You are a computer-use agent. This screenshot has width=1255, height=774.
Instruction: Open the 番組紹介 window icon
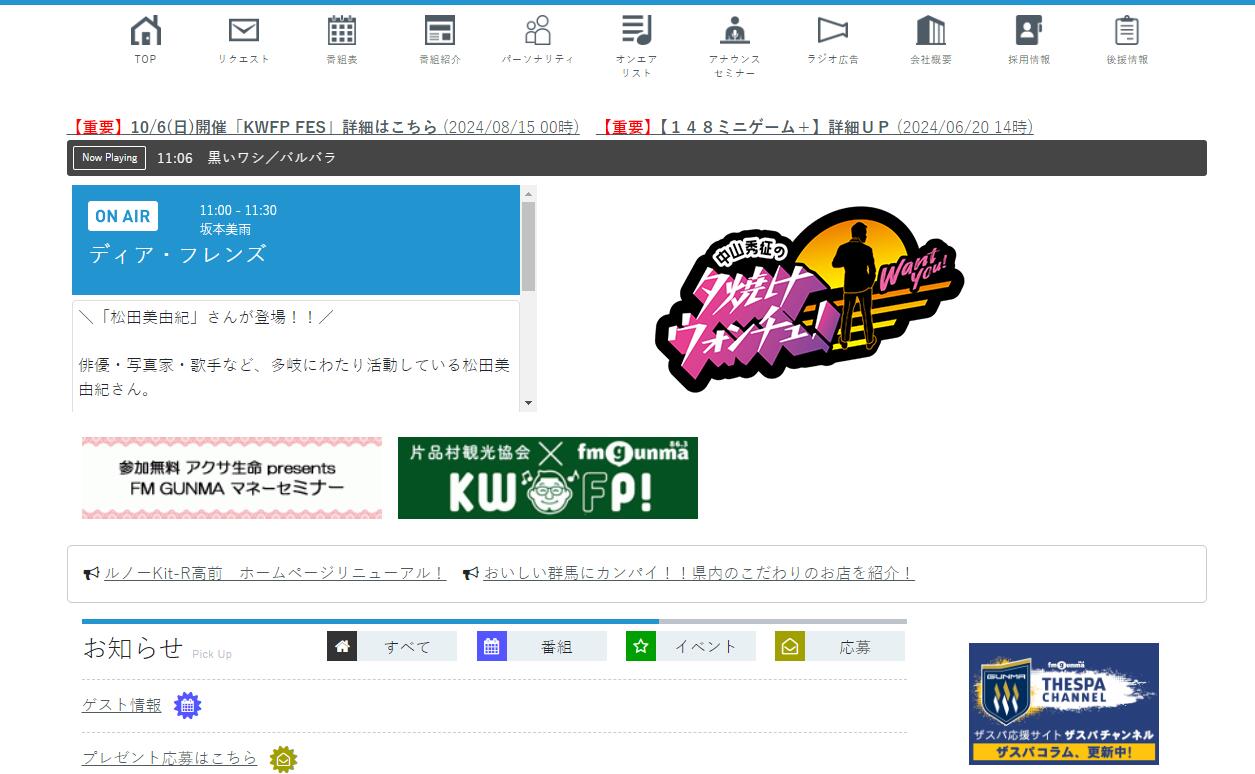[440, 31]
